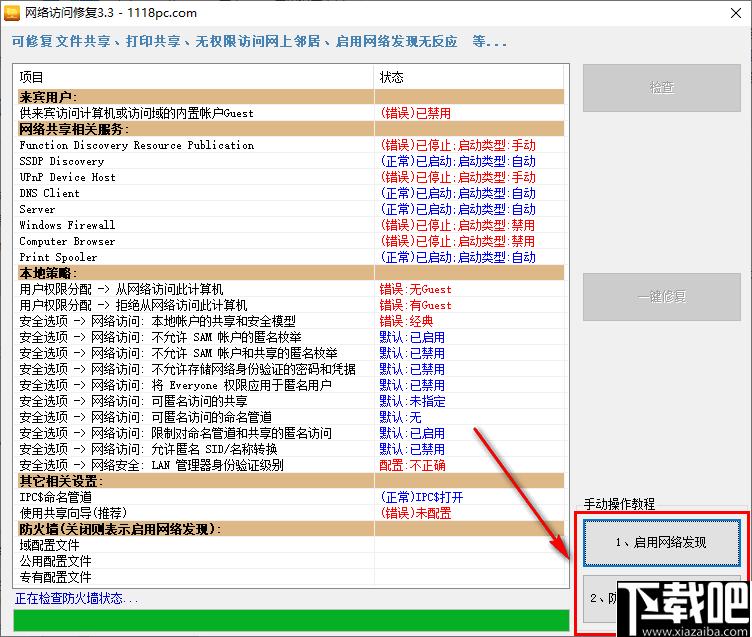This screenshot has height=637, width=752.
Task: Click the 手动操作教程 label
Action: click(619, 504)
